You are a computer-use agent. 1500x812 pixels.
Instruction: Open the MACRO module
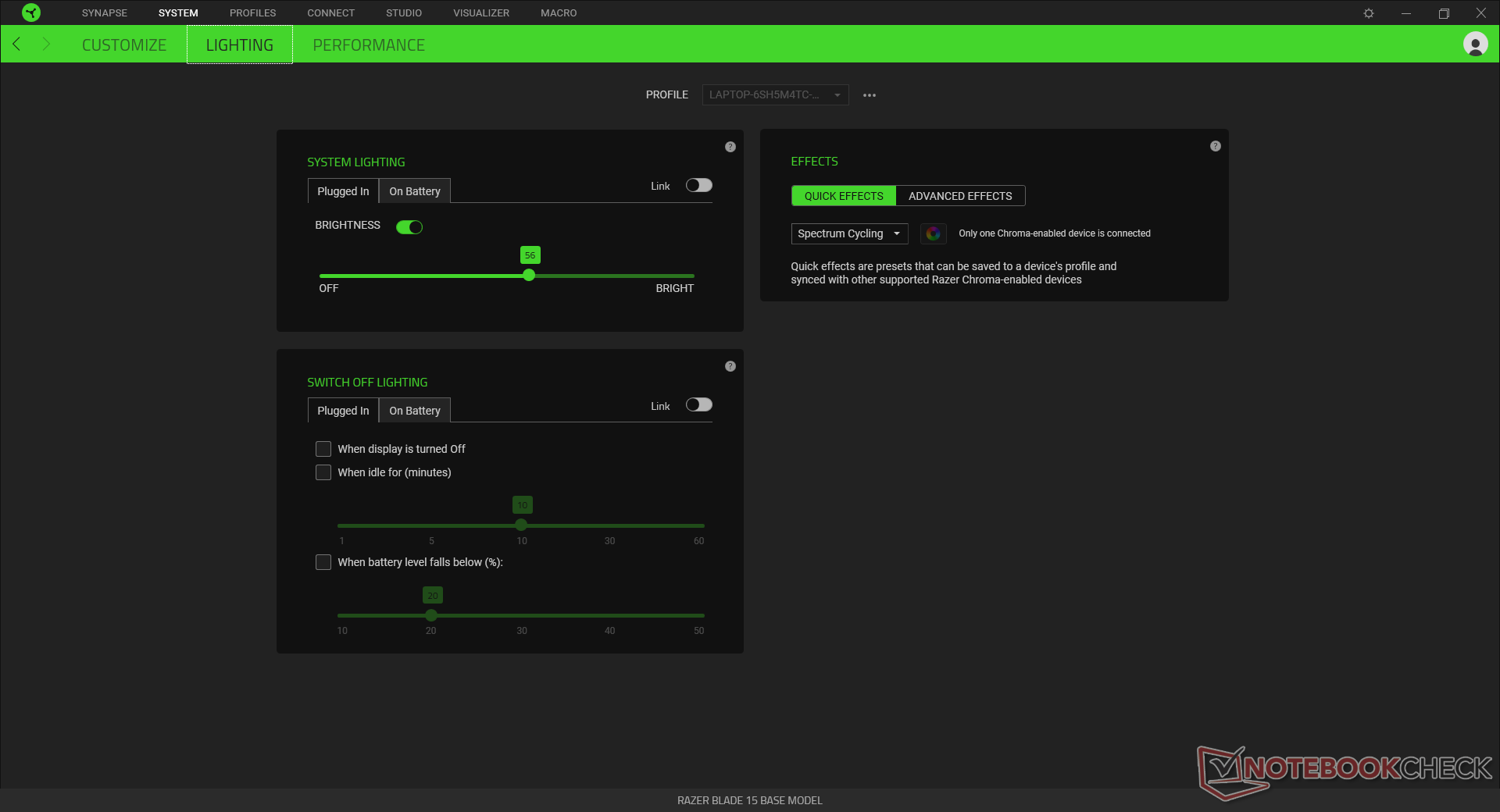(x=559, y=13)
